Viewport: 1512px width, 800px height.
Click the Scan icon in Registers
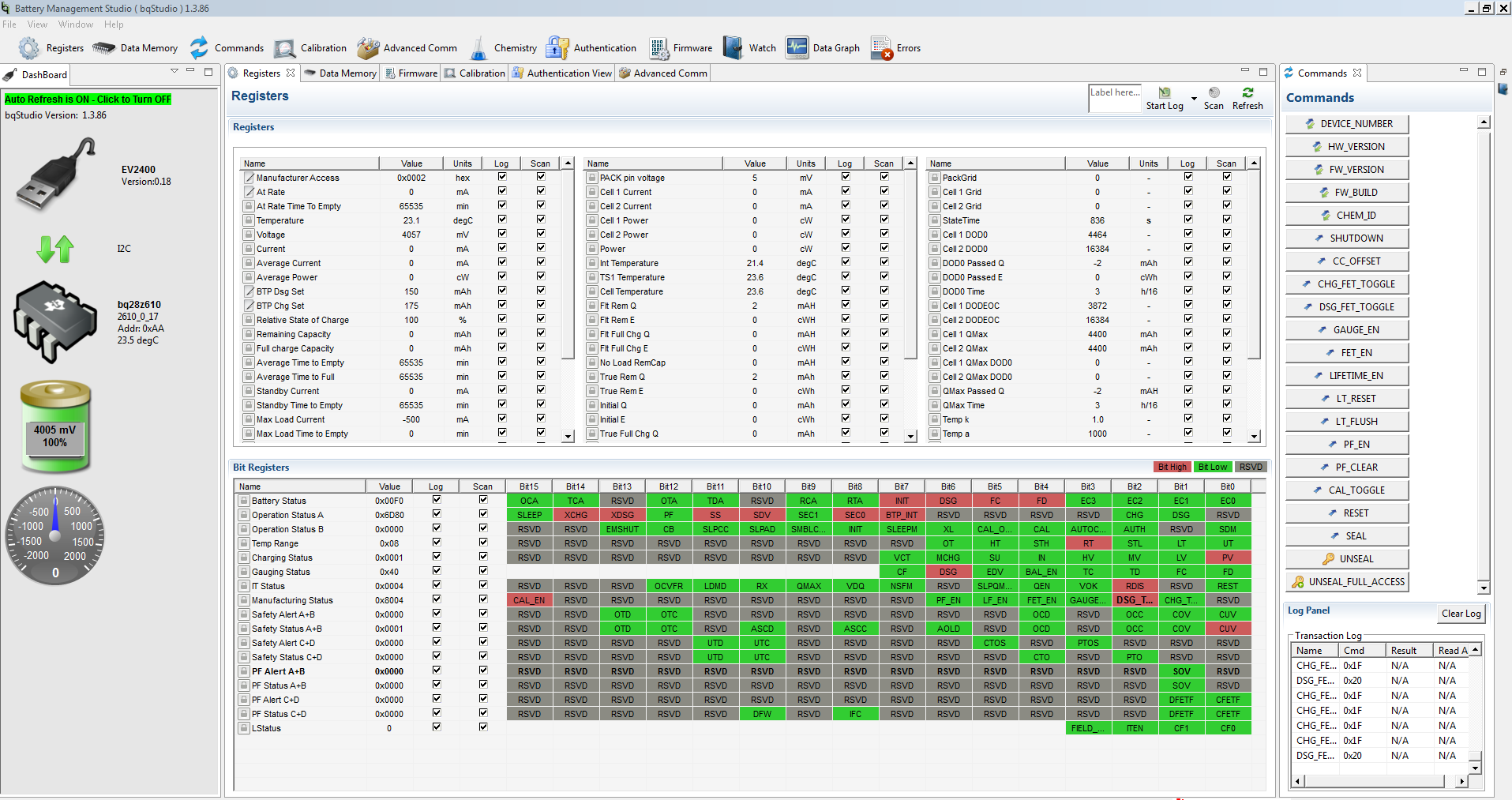(x=1214, y=93)
